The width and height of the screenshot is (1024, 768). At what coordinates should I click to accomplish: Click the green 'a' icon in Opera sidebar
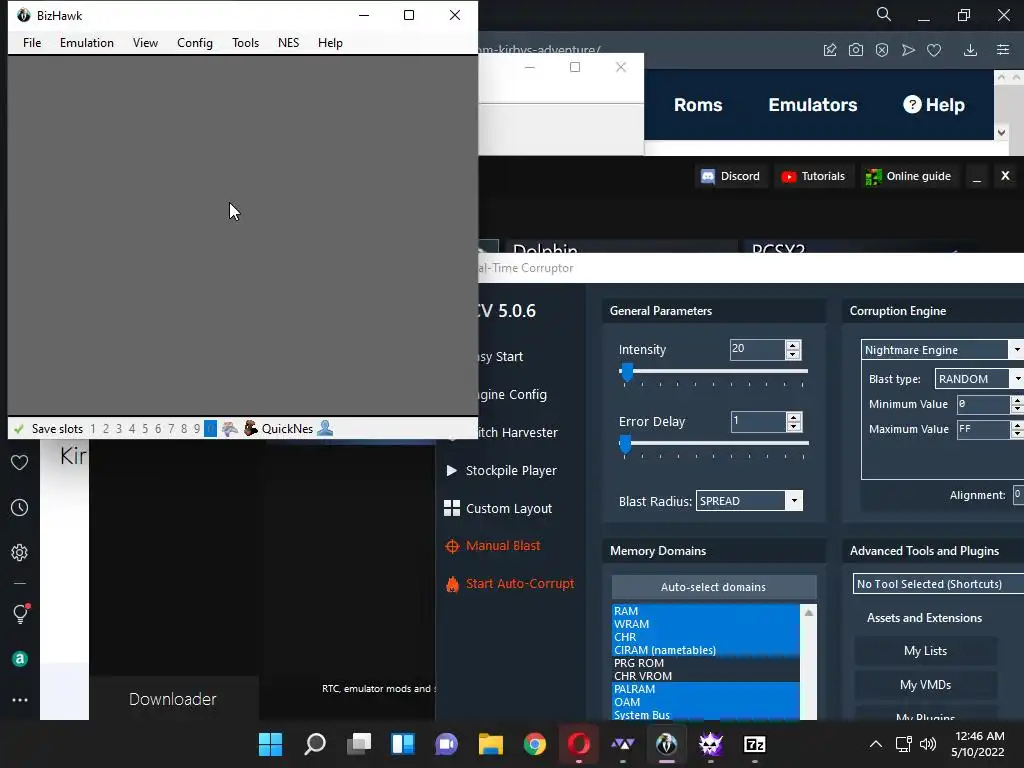pos(20,659)
